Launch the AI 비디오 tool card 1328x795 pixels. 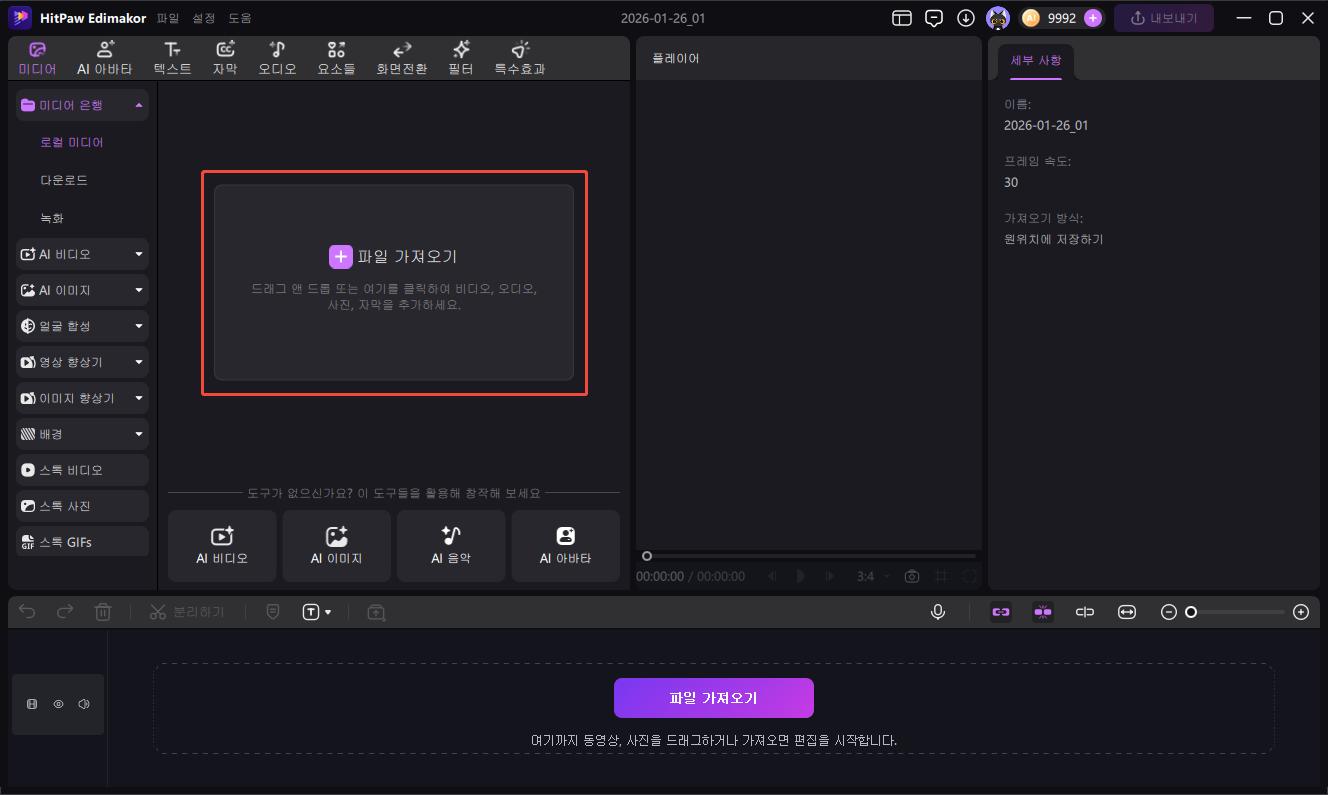[222, 546]
